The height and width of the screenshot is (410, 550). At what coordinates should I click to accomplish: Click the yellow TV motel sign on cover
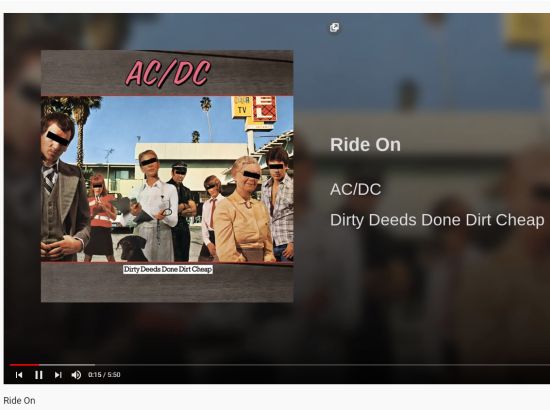pos(242,107)
